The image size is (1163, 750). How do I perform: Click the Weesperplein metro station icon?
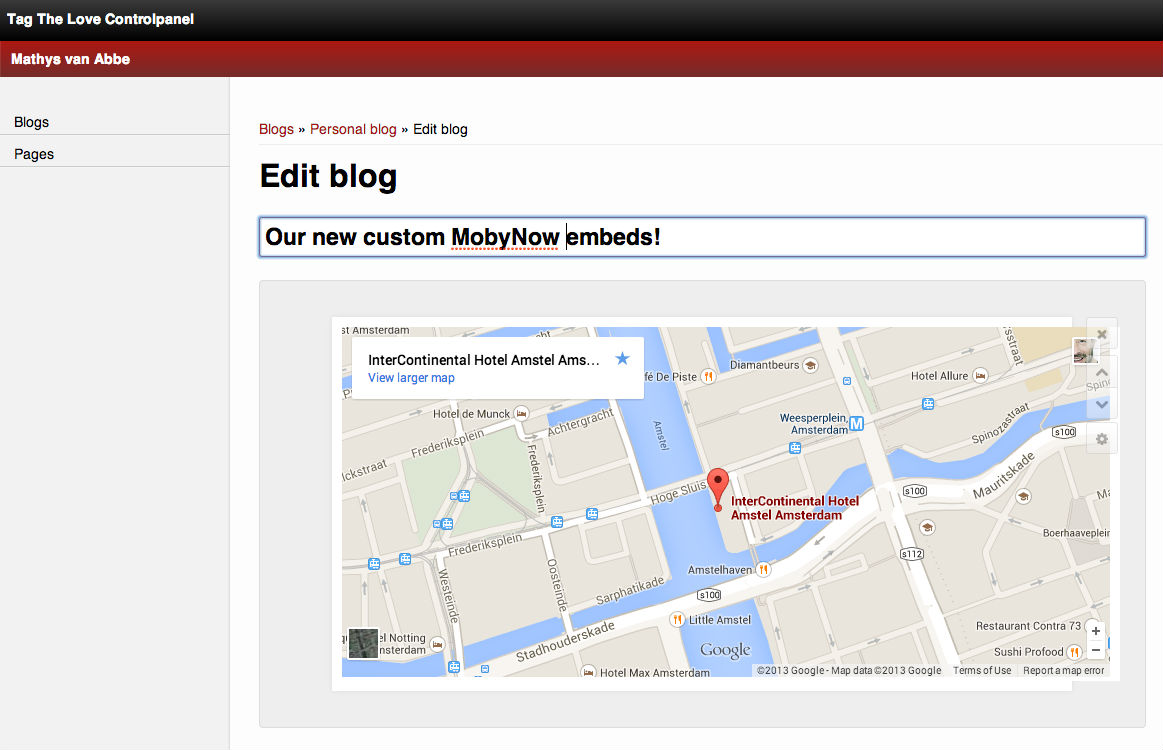click(857, 424)
